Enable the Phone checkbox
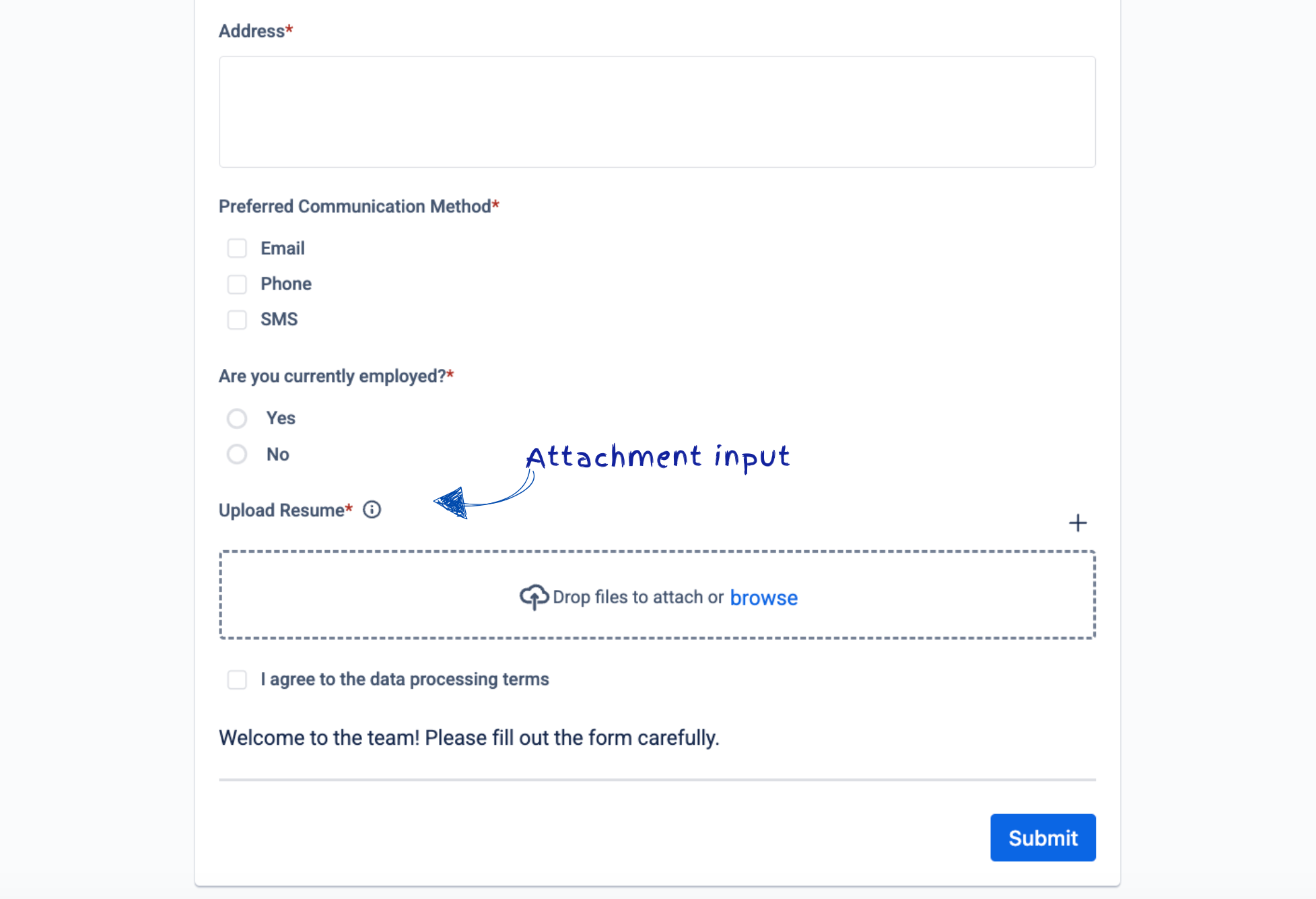 click(237, 284)
